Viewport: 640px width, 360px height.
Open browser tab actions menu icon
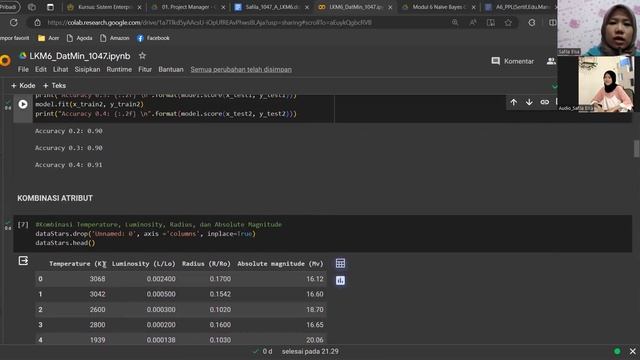pyautogui.click(x=50, y=7)
